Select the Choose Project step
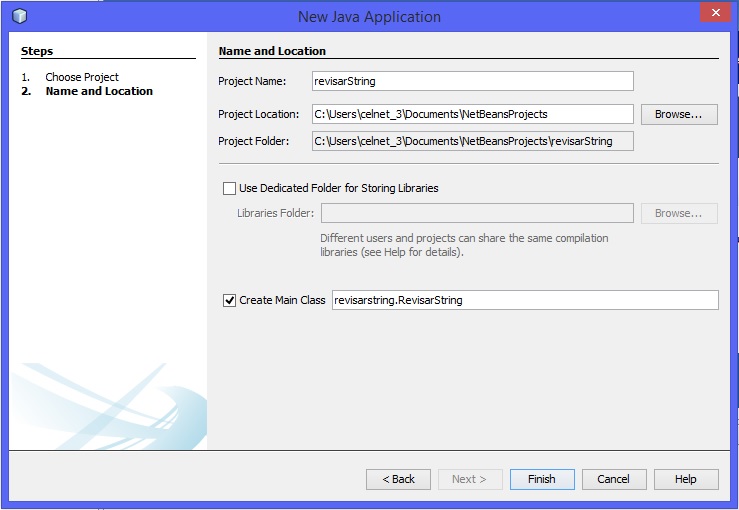 coord(82,77)
